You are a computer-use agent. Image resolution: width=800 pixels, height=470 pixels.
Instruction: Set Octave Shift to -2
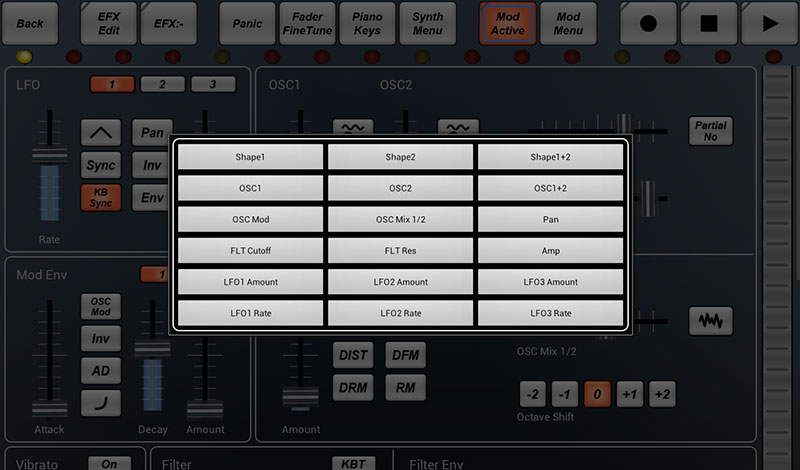(x=532, y=394)
